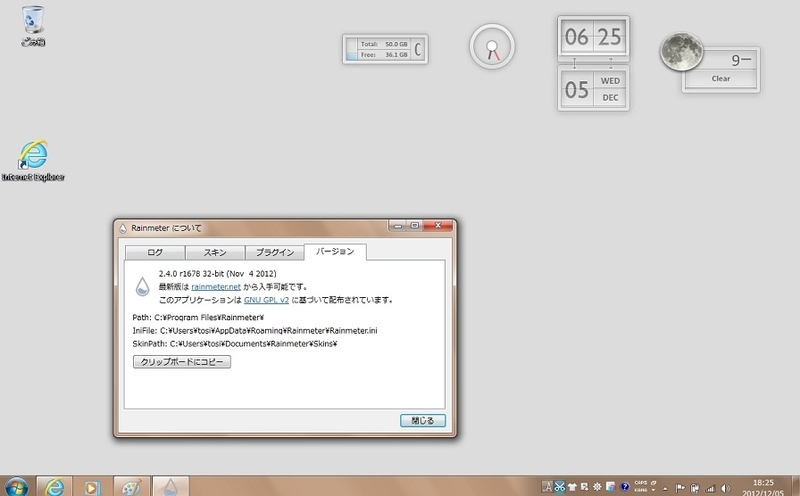Click the クリップボードにコピー button
Viewport: 800px width, 496px height.
click(182, 362)
